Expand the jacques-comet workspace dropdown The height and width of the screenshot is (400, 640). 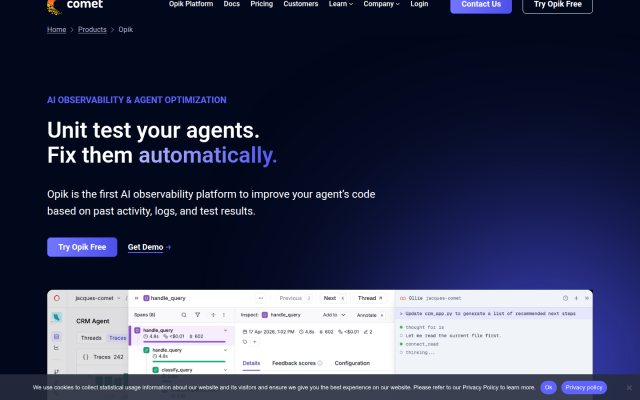98,298
